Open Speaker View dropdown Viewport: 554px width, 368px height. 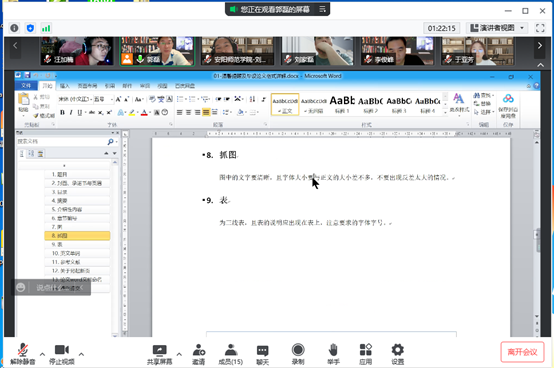[497, 28]
